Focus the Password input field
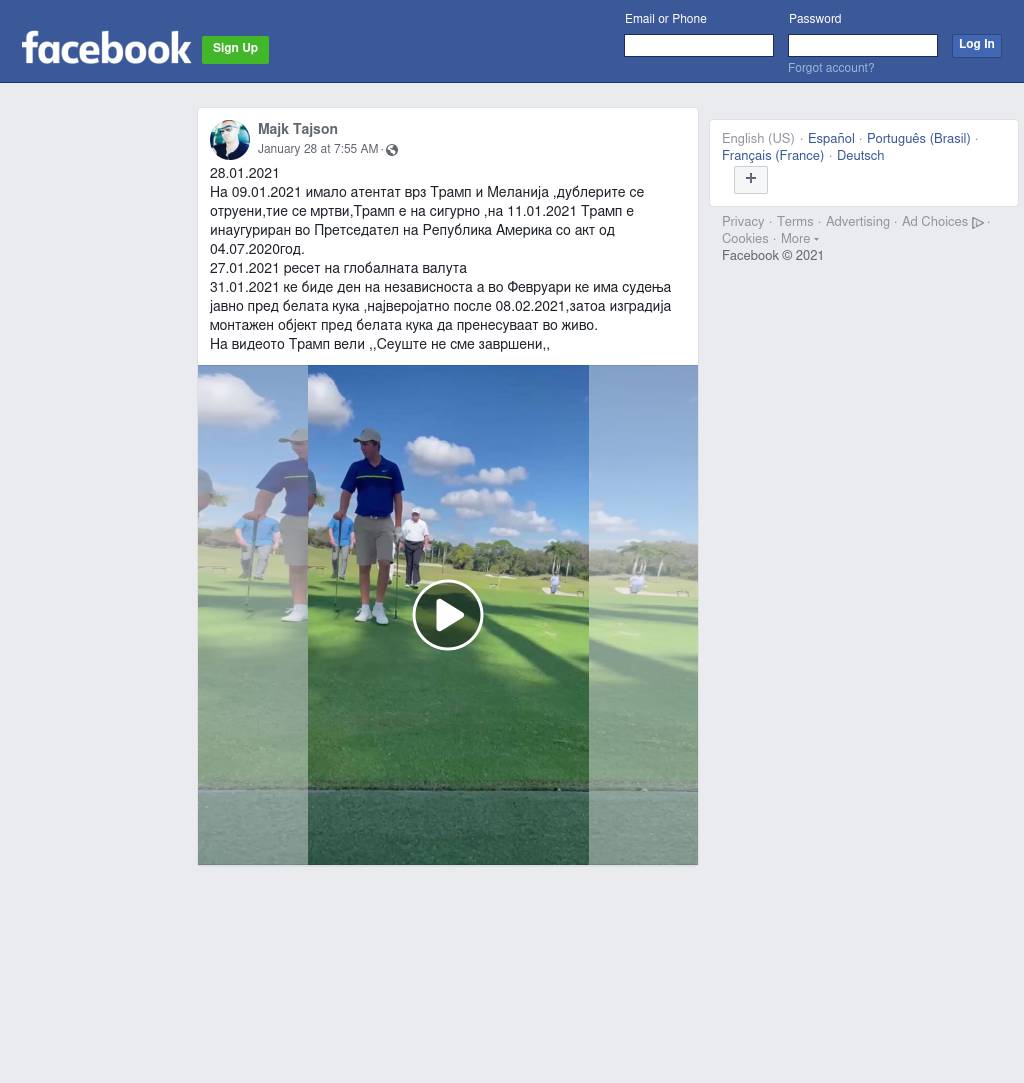 click(x=862, y=46)
